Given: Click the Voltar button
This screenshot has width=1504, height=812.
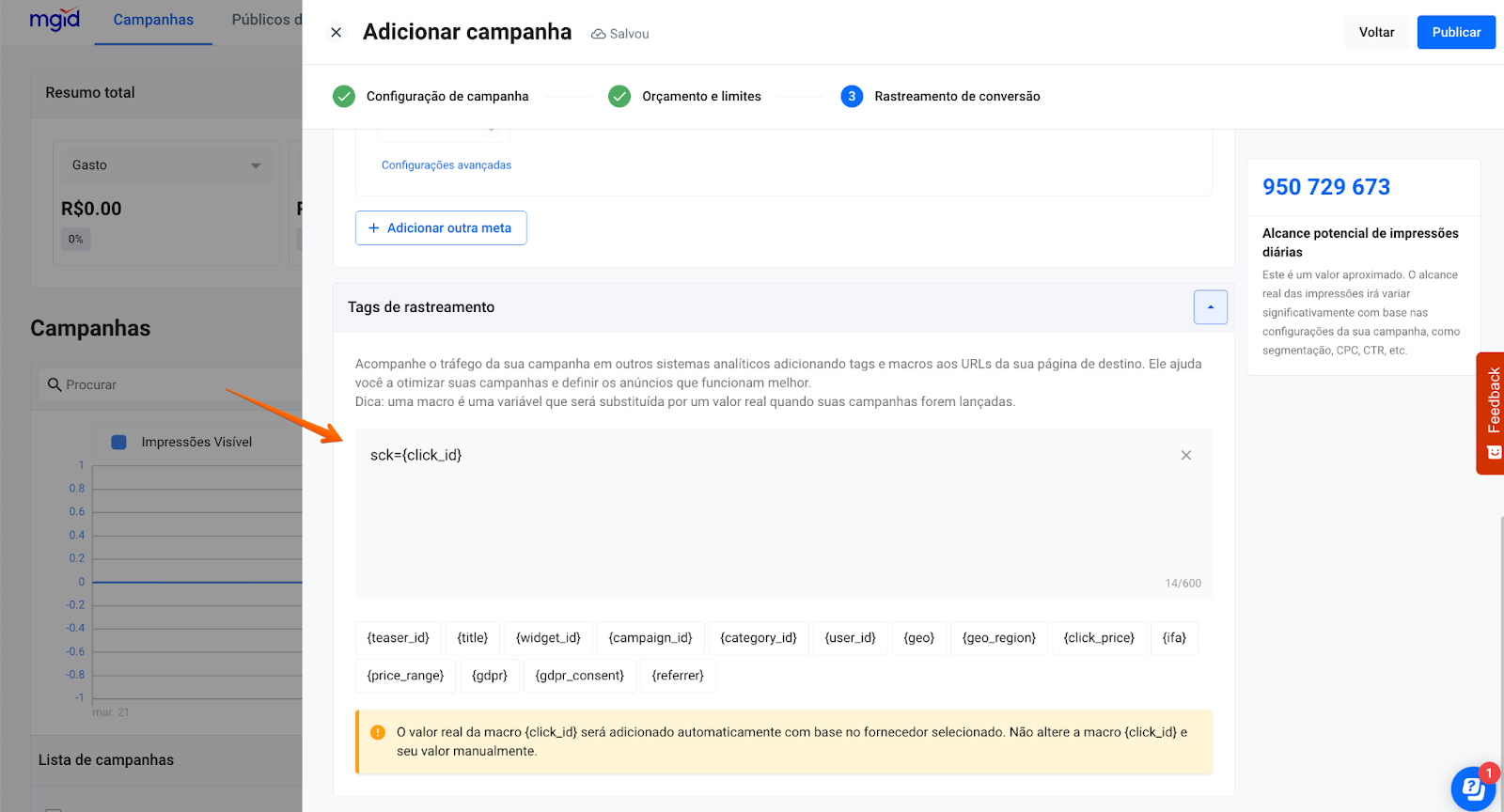Looking at the screenshot, I should pos(1376,32).
